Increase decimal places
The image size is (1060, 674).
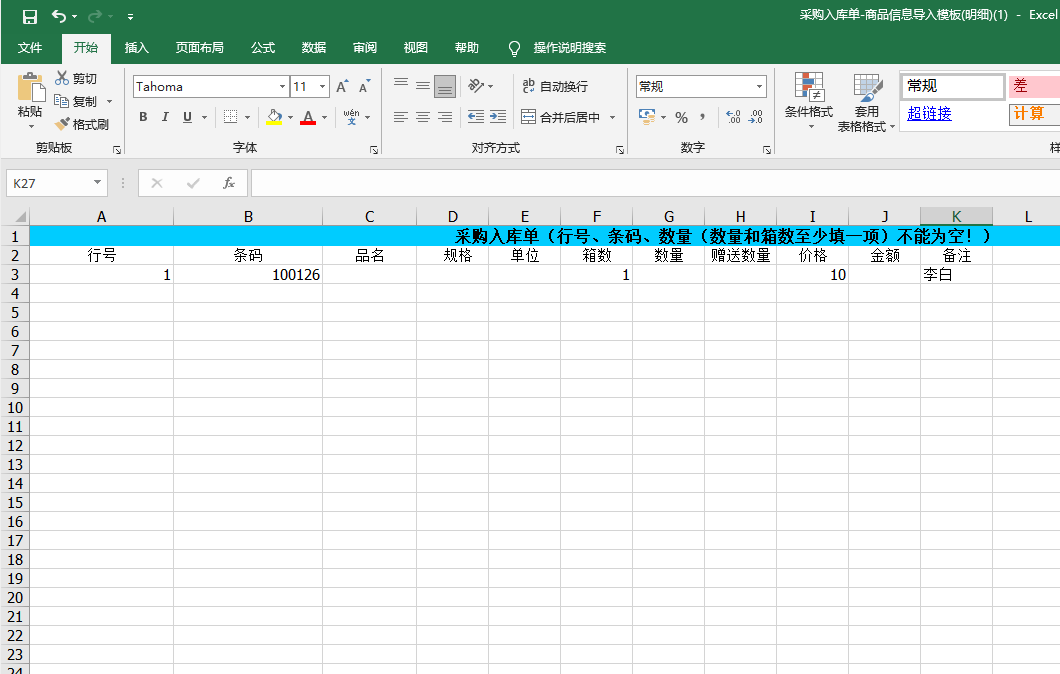pyautogui.click(x=733, y=117)
